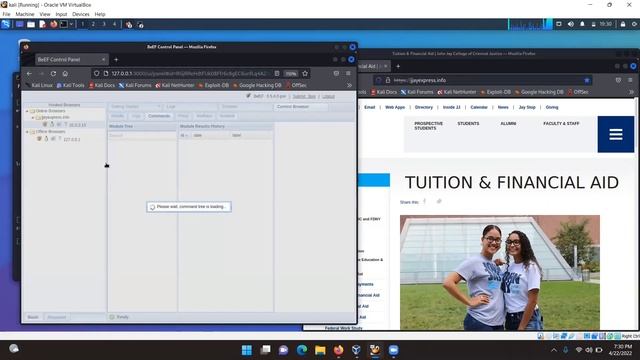
Task: Toggle reader view in BeEF Firefox window
Action: coord(277,73)
